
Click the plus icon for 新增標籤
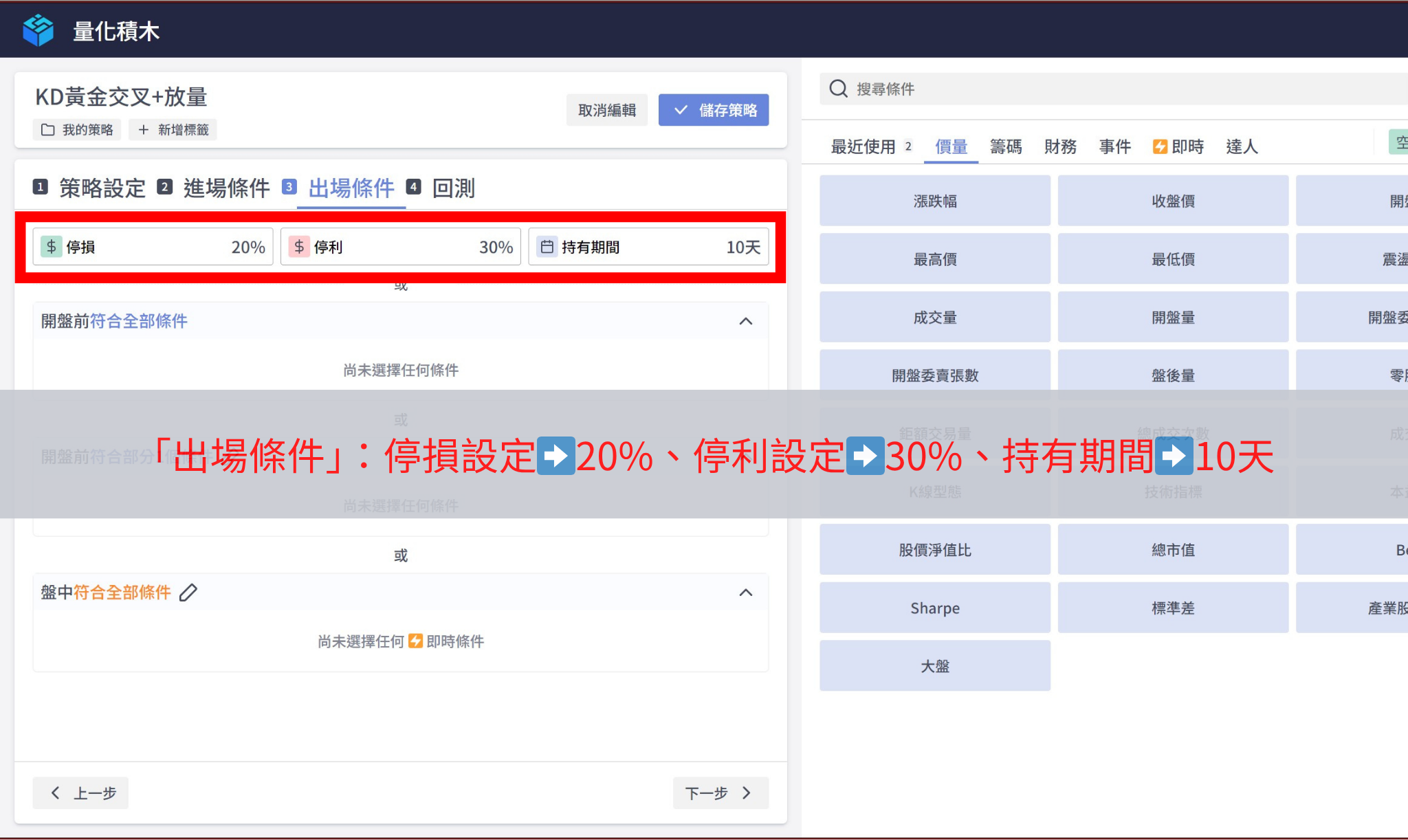click(x=143, y=130)
